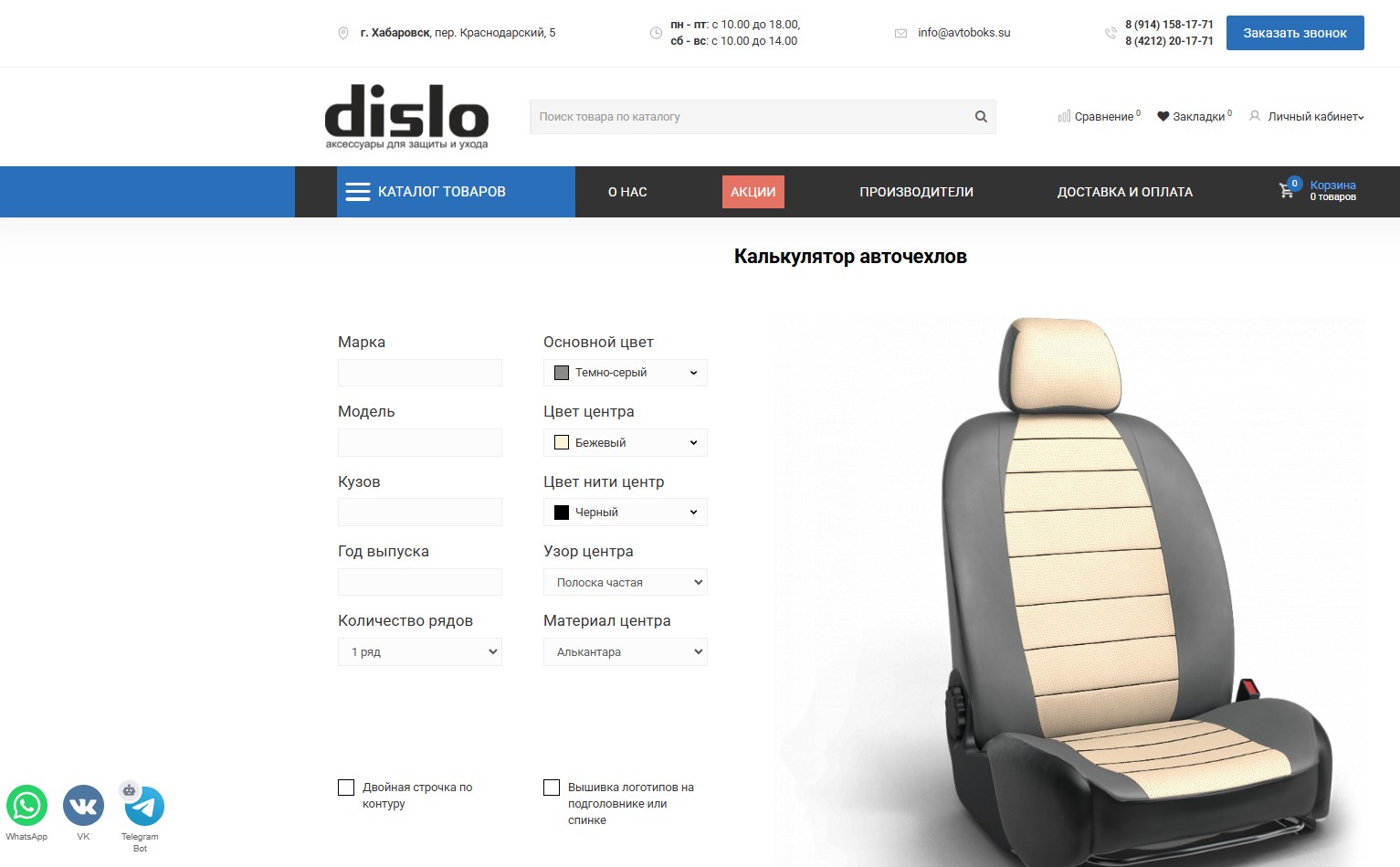Open the Количество рядов dropdown

pos(420,651)
